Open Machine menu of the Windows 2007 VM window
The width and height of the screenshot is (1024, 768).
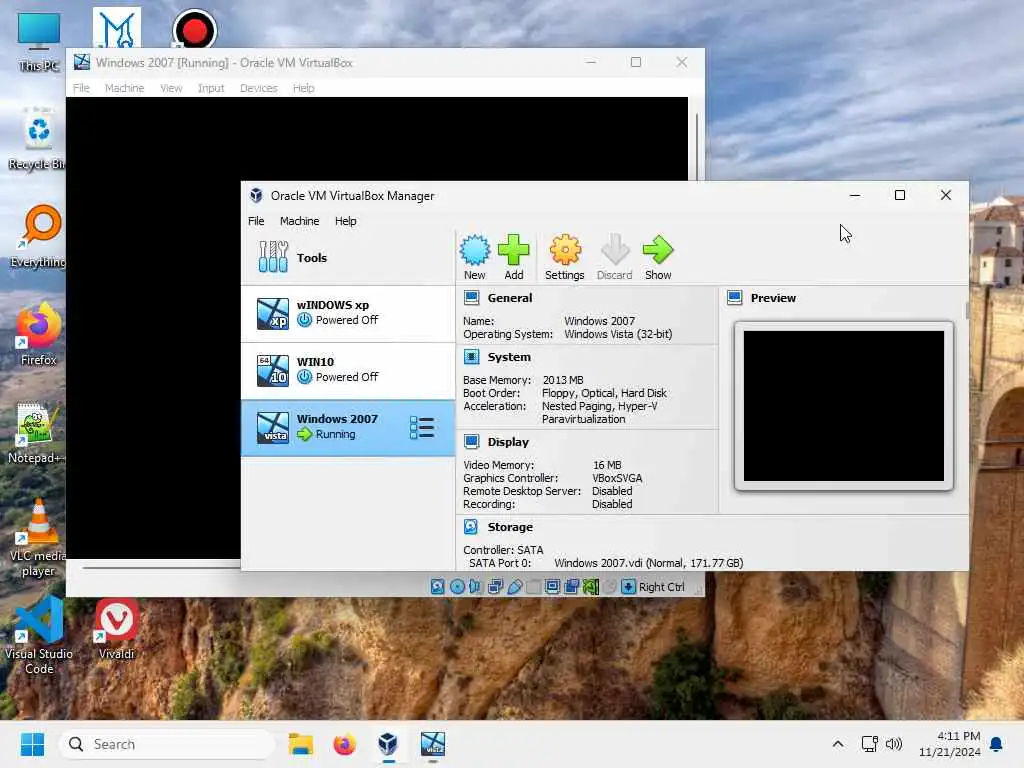124,88
